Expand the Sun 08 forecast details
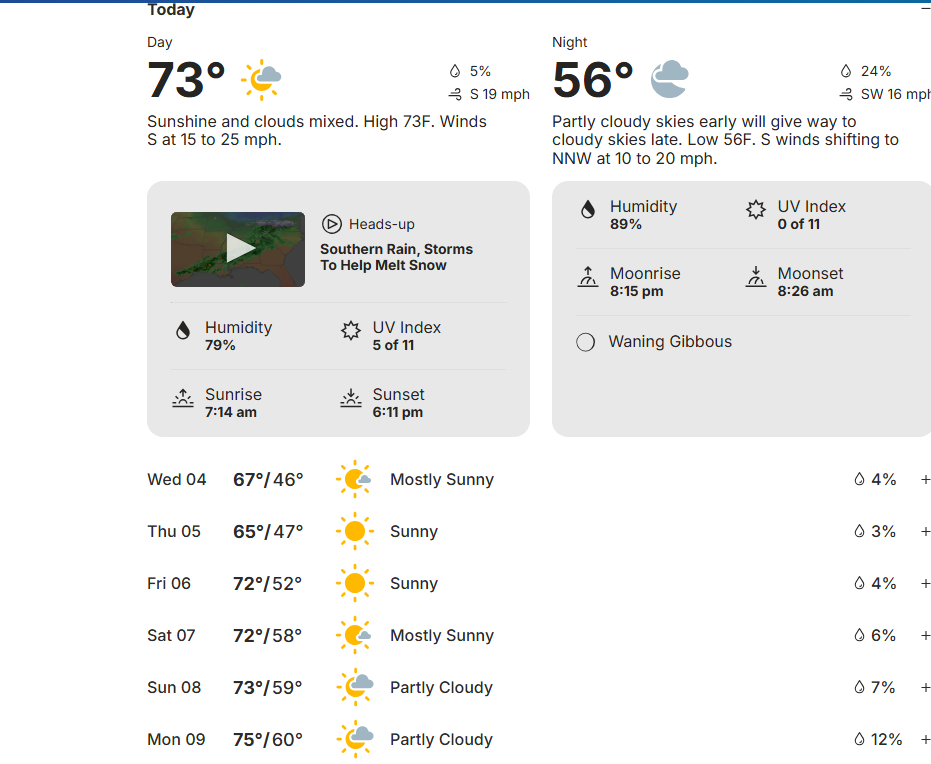931x764 pixels. pos(925,687)
